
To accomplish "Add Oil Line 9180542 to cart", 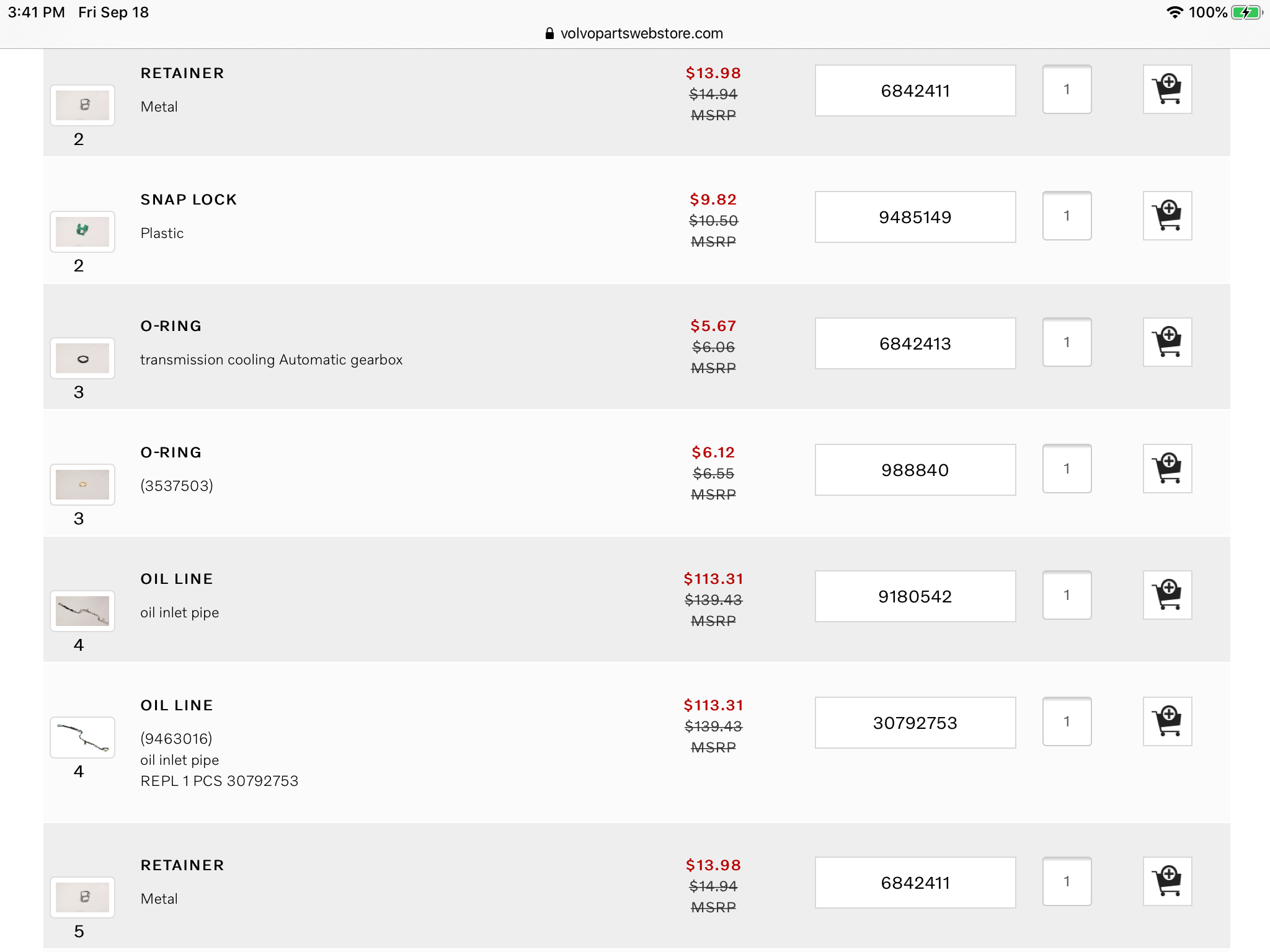I will click(x=1167, y=595).
